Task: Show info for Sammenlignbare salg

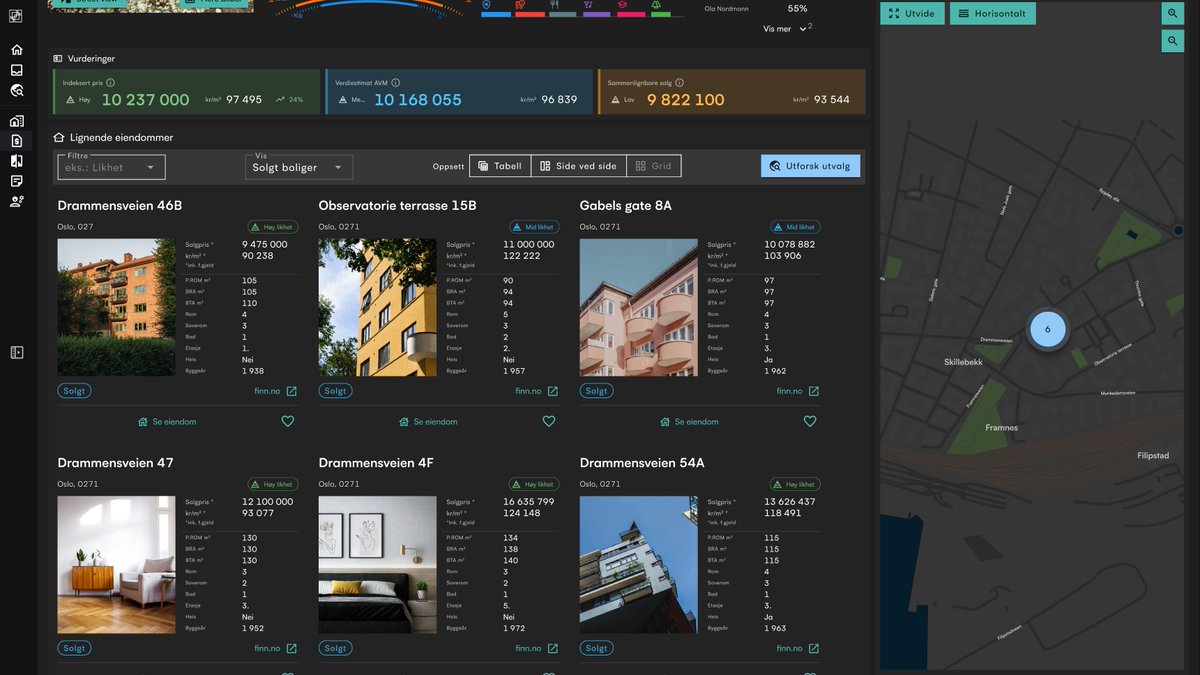Action: [x=680, y=83]
